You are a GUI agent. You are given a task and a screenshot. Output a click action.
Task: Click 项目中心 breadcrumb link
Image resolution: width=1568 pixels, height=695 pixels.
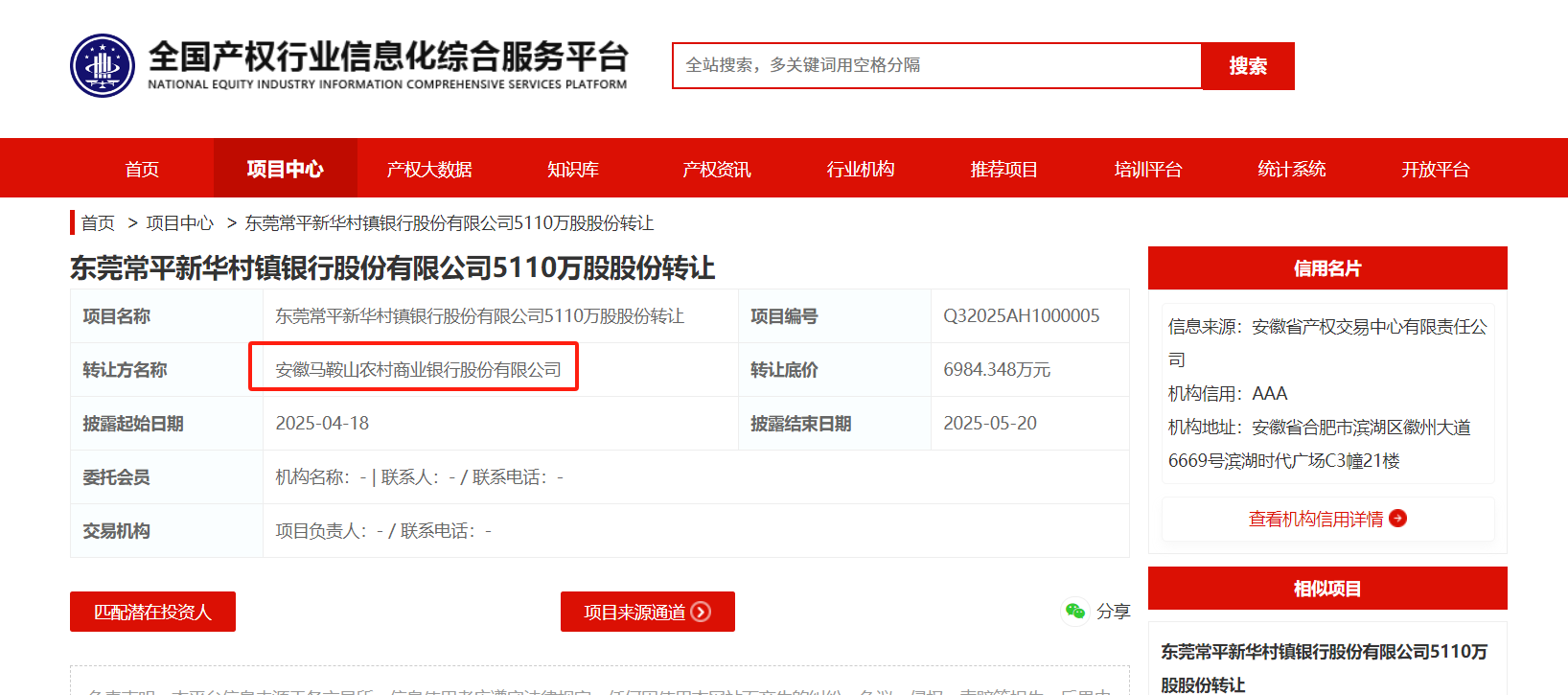pyautogui.click(x=180, y=223)
